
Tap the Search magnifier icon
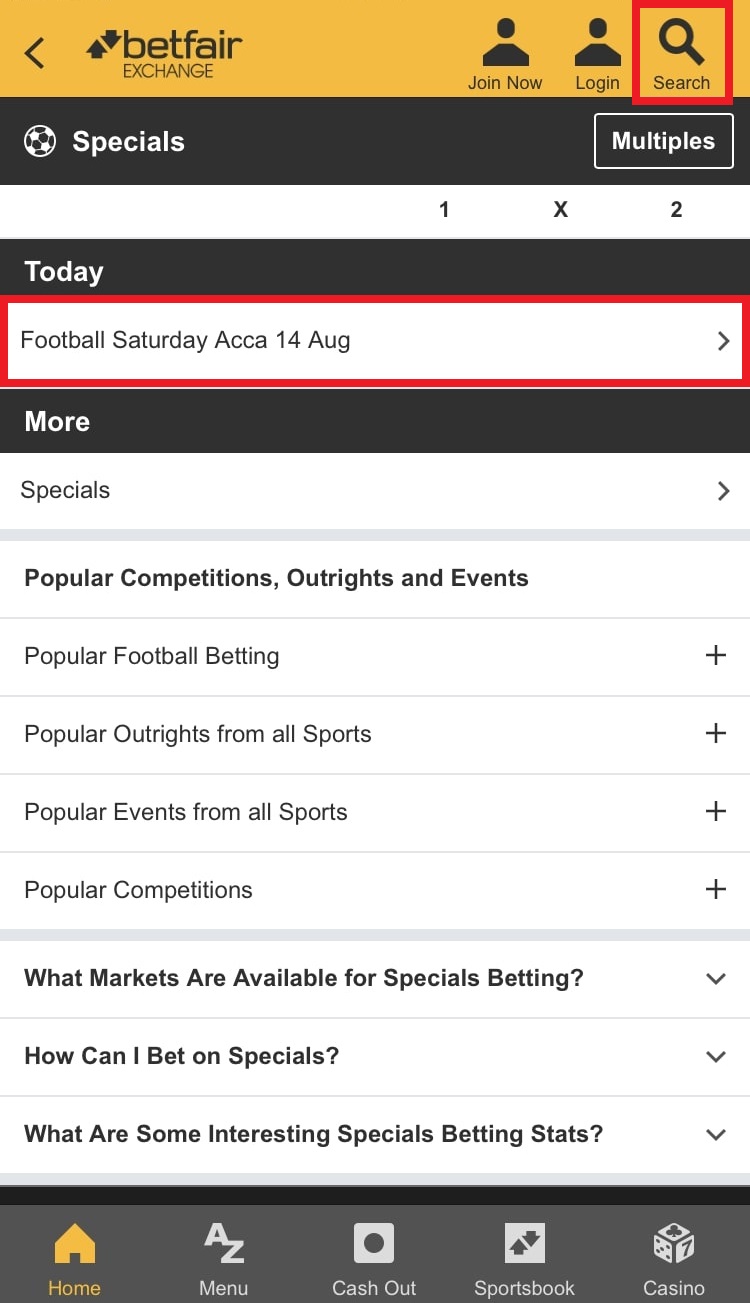coord(682,42)
